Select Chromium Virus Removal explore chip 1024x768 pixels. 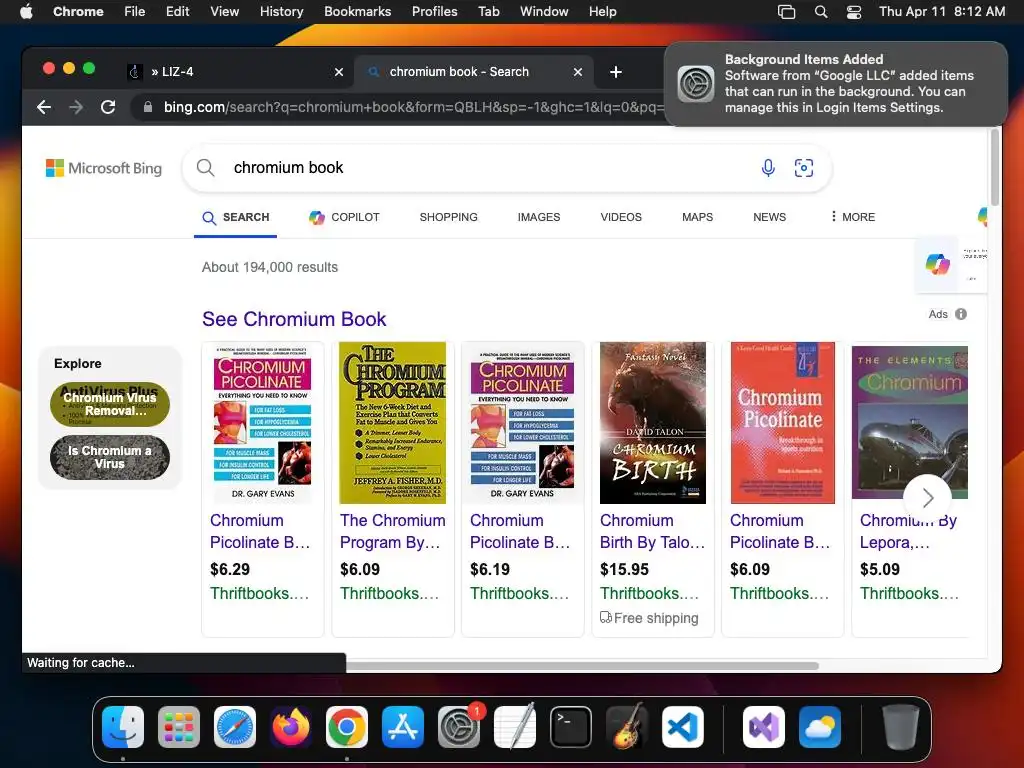[110, 404]
